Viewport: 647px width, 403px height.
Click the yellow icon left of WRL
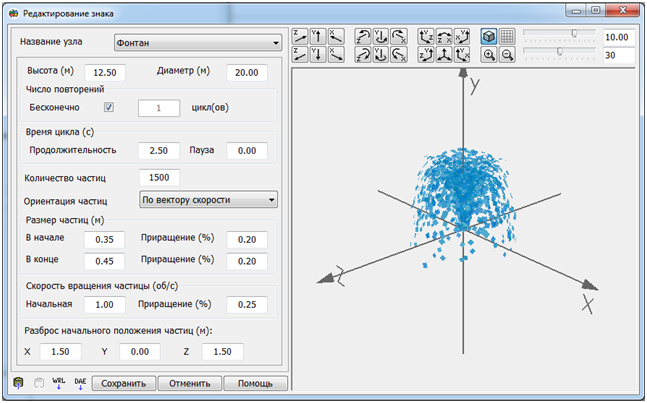click(x=19, y=383)
